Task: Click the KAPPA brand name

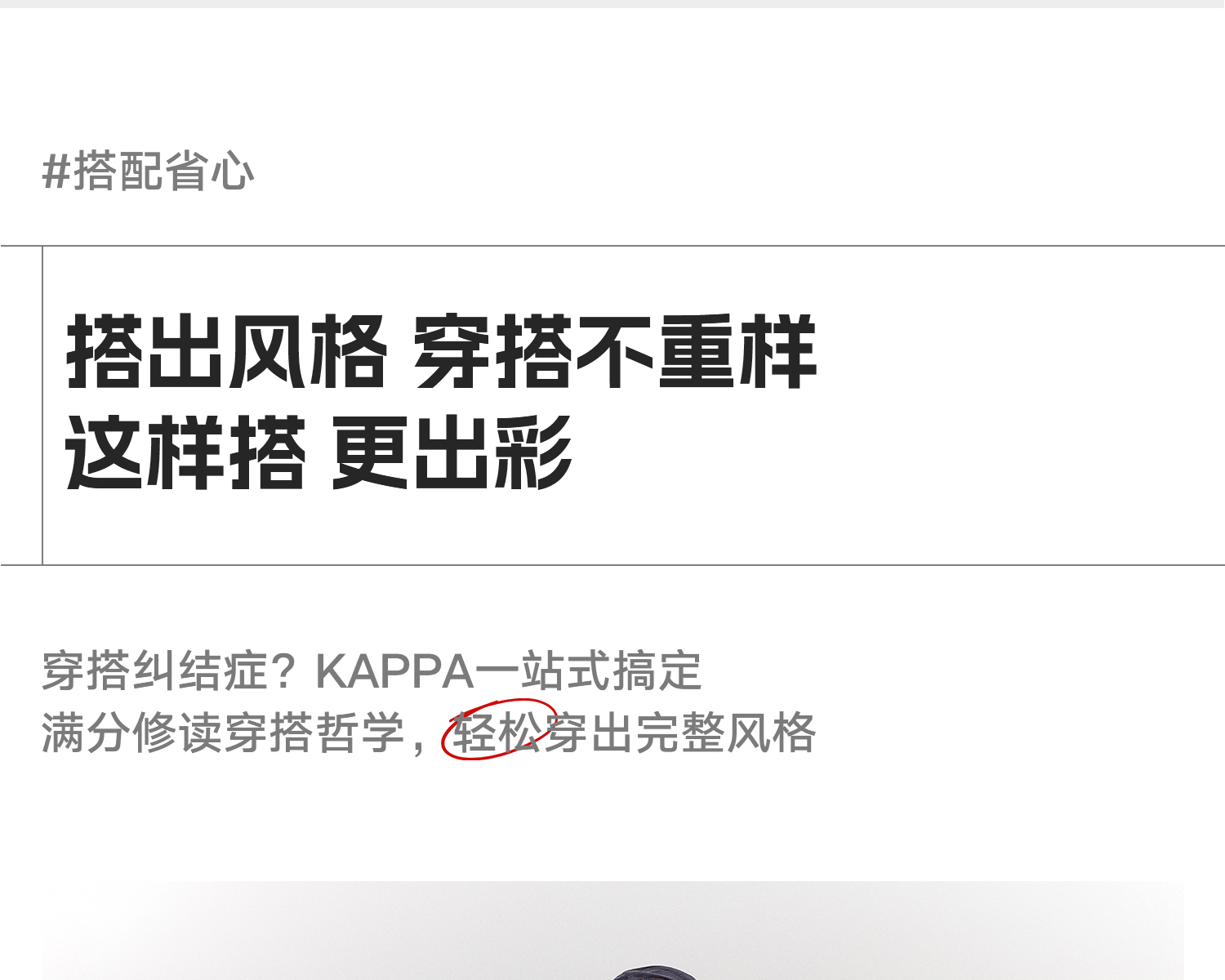Action: (x=394, y=672)
